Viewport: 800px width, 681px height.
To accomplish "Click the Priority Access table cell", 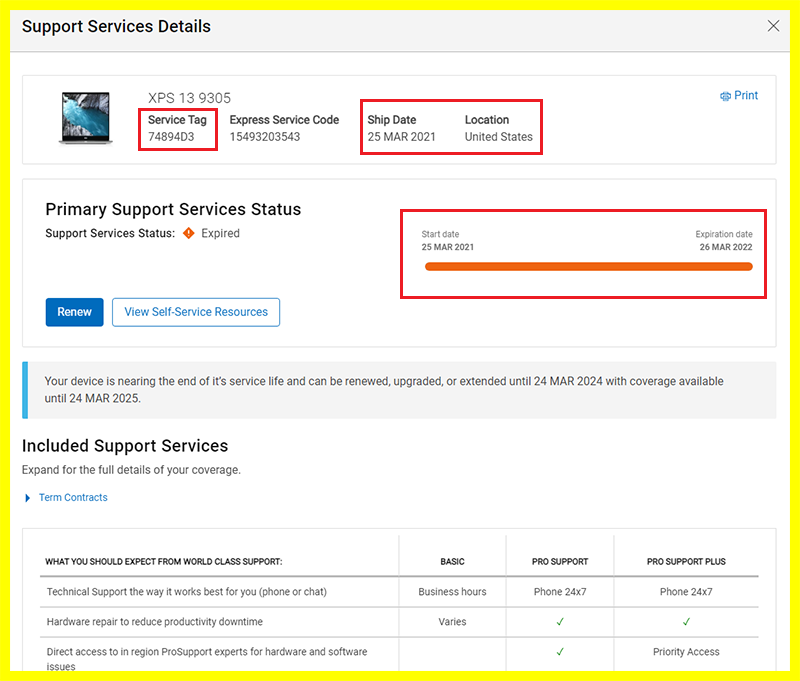I will click(x=686, y=652).
